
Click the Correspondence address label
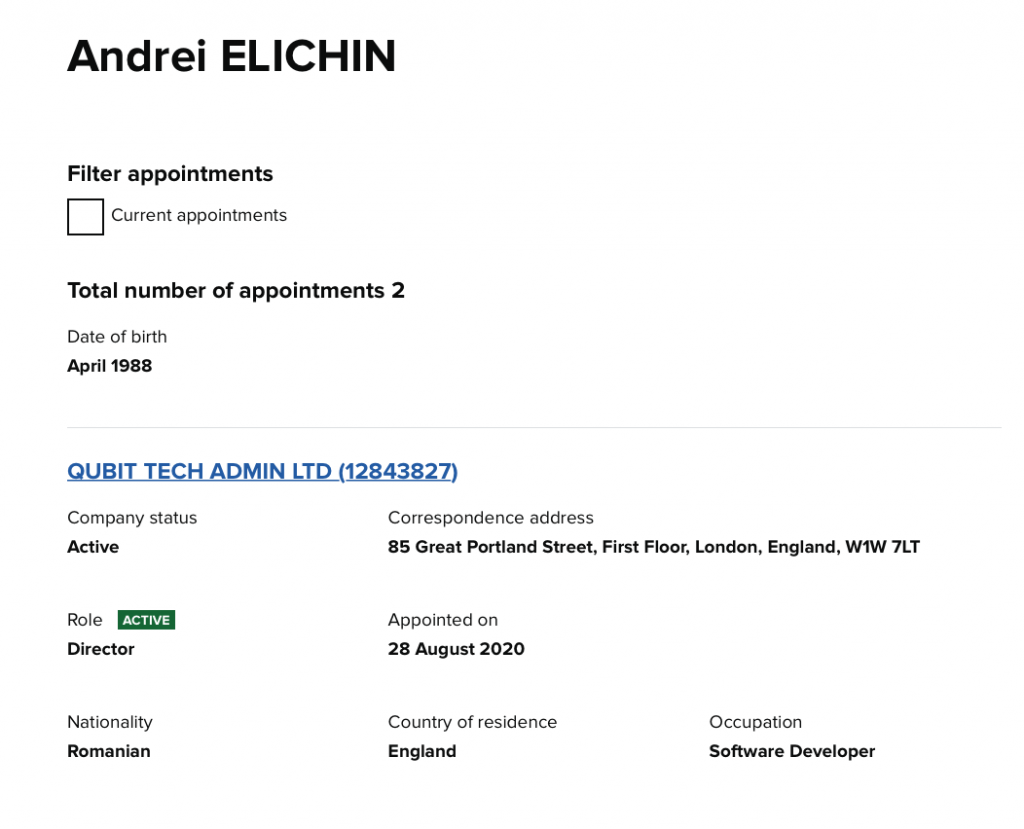(490, 518)
